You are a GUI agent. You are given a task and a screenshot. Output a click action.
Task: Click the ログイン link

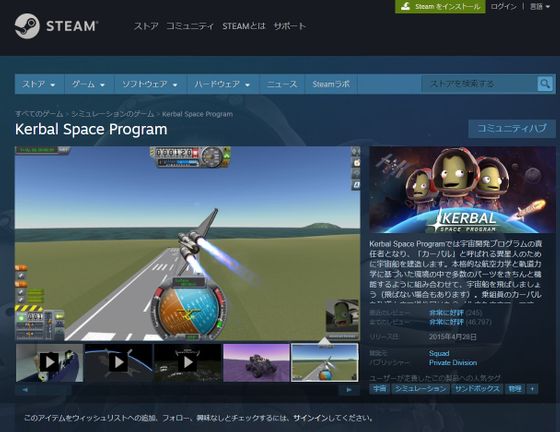(503, 6)
